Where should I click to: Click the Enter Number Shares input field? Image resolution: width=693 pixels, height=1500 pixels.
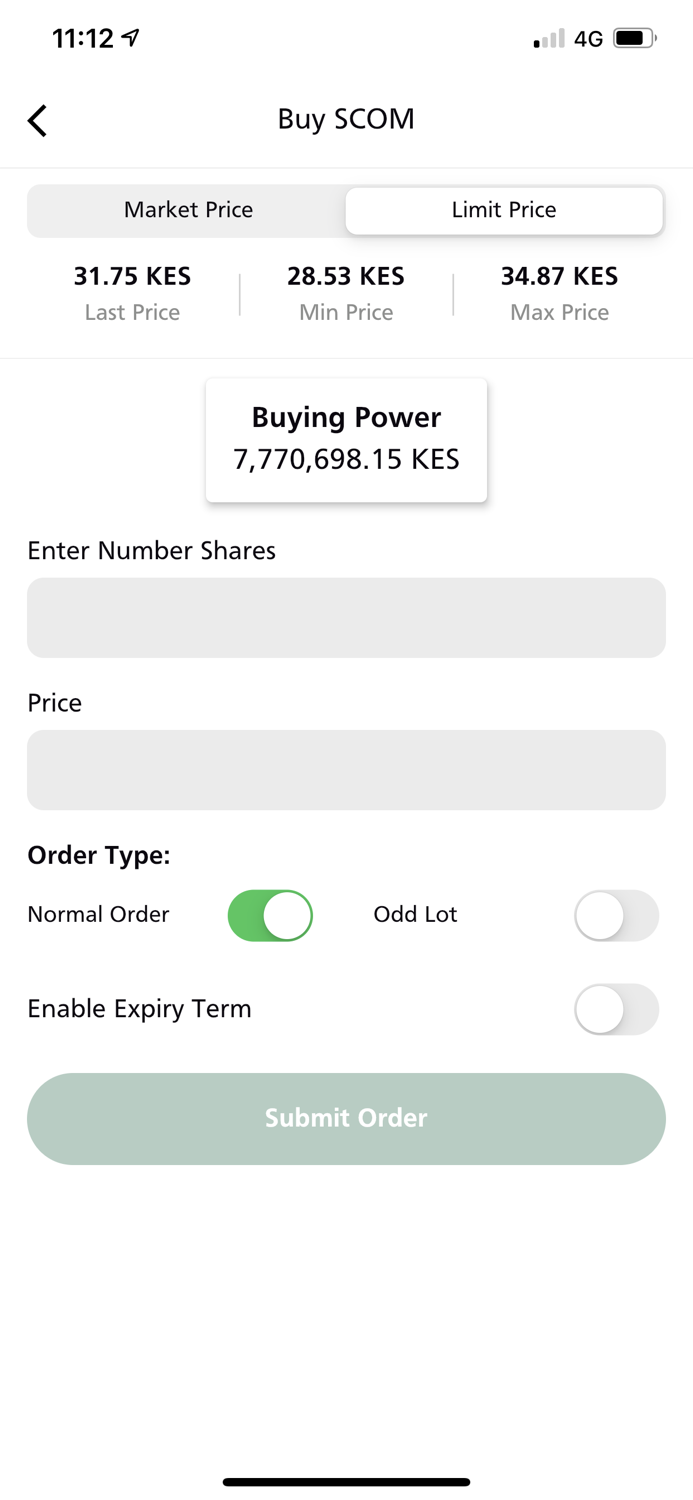pos(346,617)
